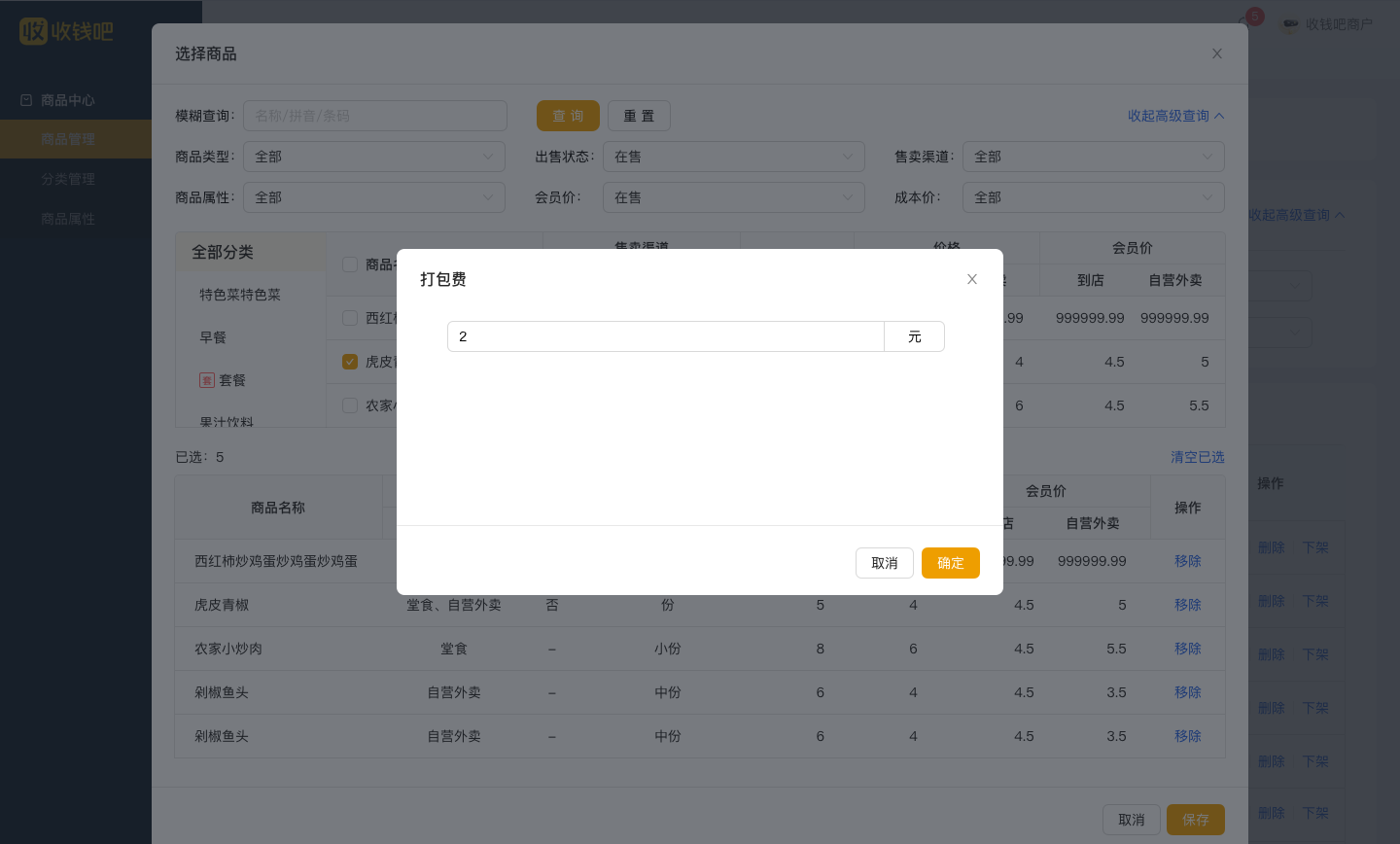Open the 商品属性 dropdown
The image size is (1400, 844).
point(374,197)
